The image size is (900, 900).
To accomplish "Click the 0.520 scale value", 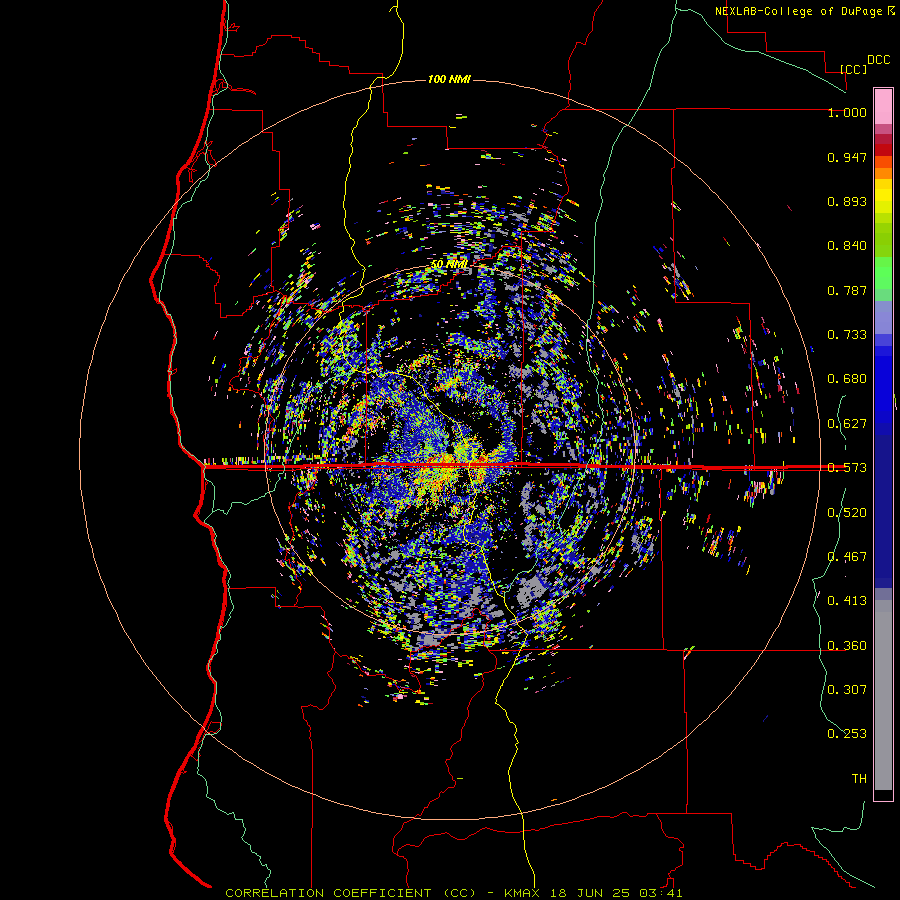I will pyautogui.click(x=847, y=513).
